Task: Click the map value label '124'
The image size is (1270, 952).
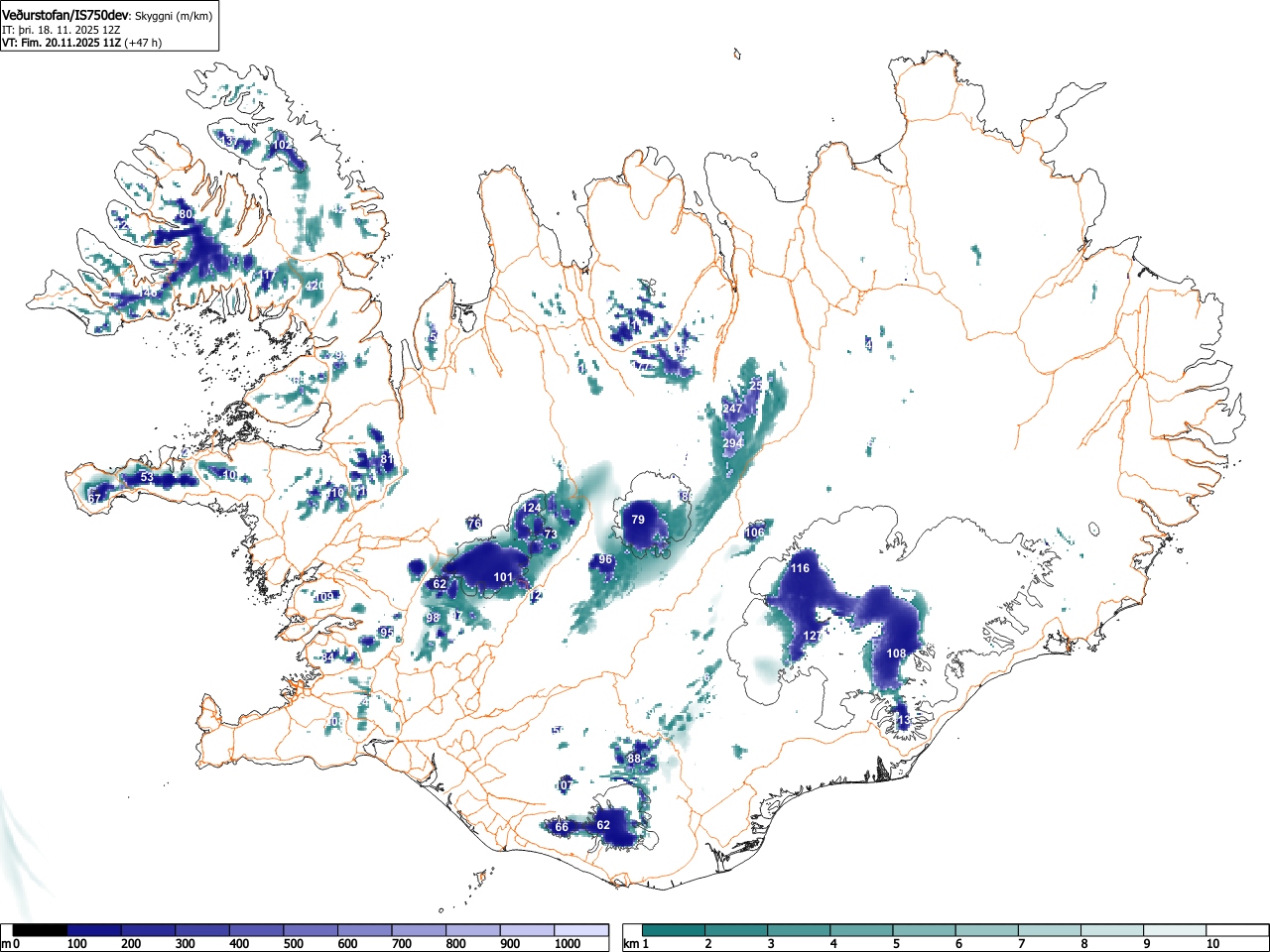Action: click(x=533, y=508)
